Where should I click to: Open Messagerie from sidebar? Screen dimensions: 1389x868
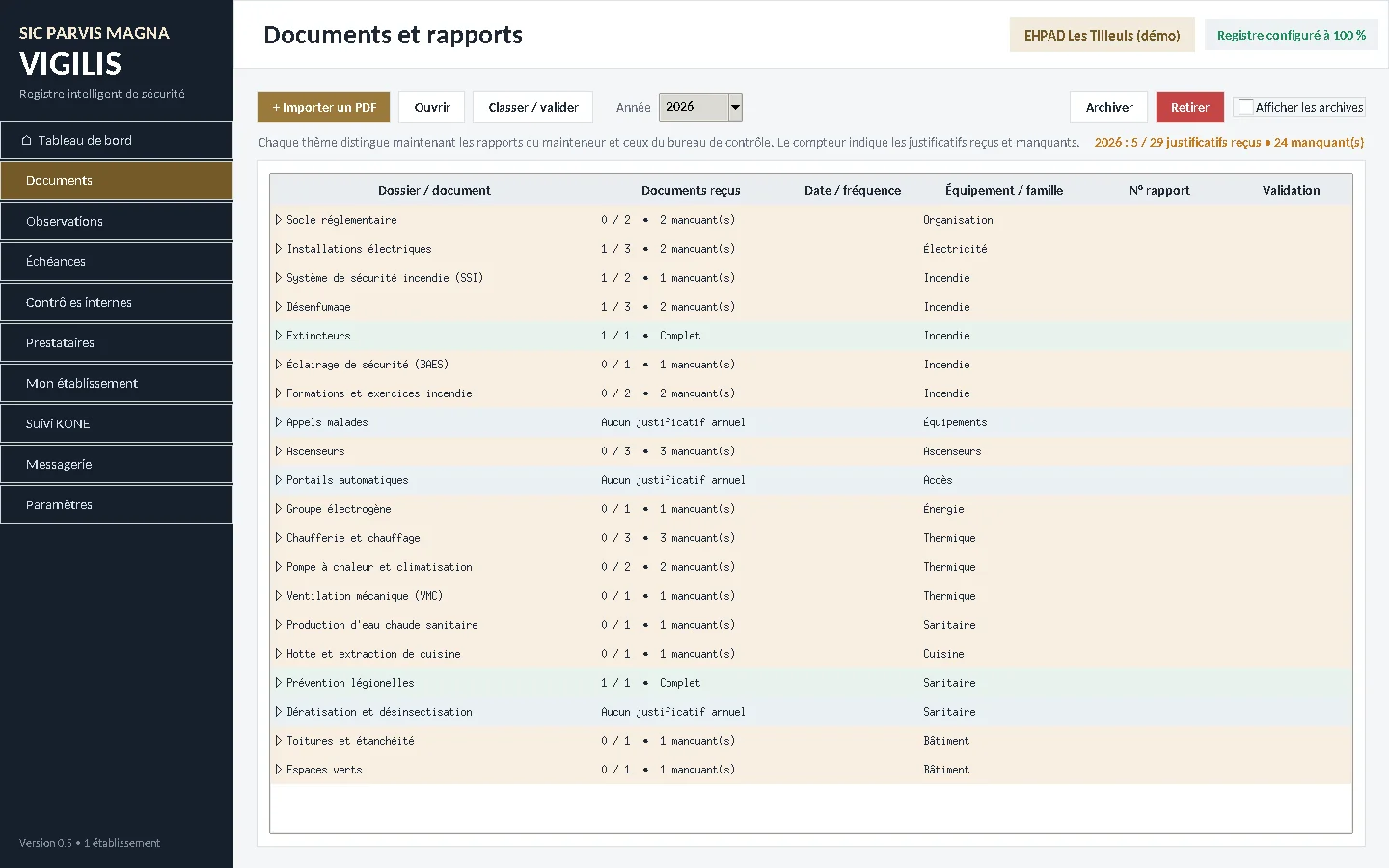[116, 464]
